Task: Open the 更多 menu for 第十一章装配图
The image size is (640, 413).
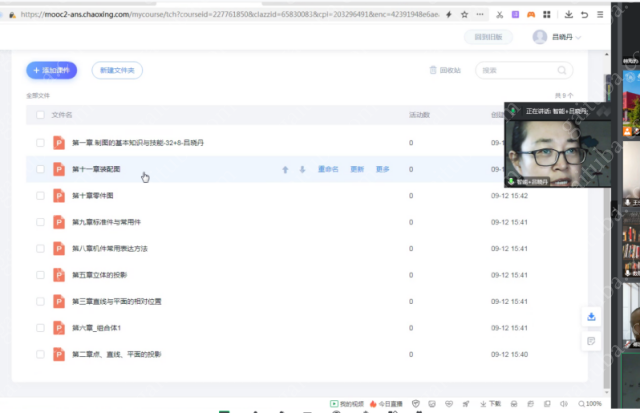Action: point(382,169)
